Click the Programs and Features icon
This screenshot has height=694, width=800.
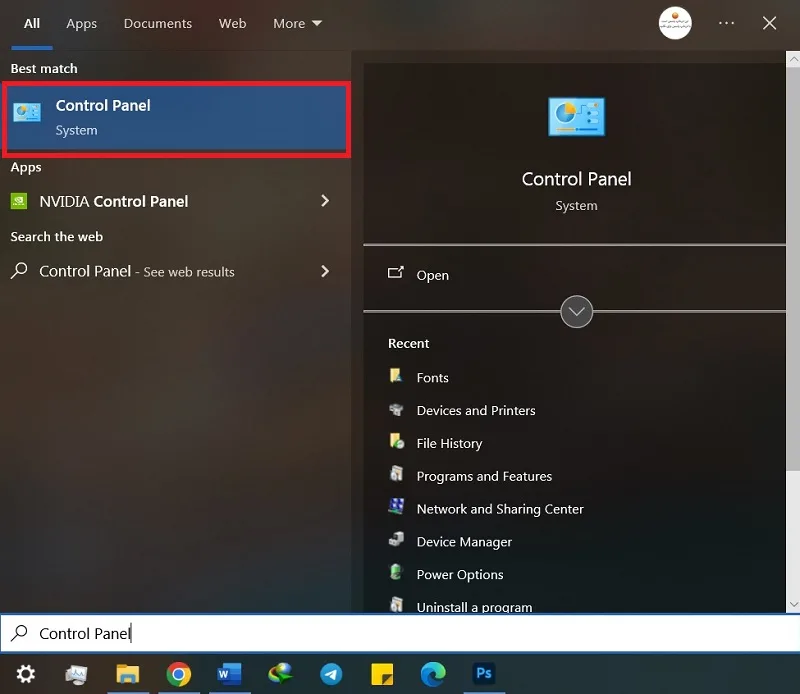click(396, 474)
